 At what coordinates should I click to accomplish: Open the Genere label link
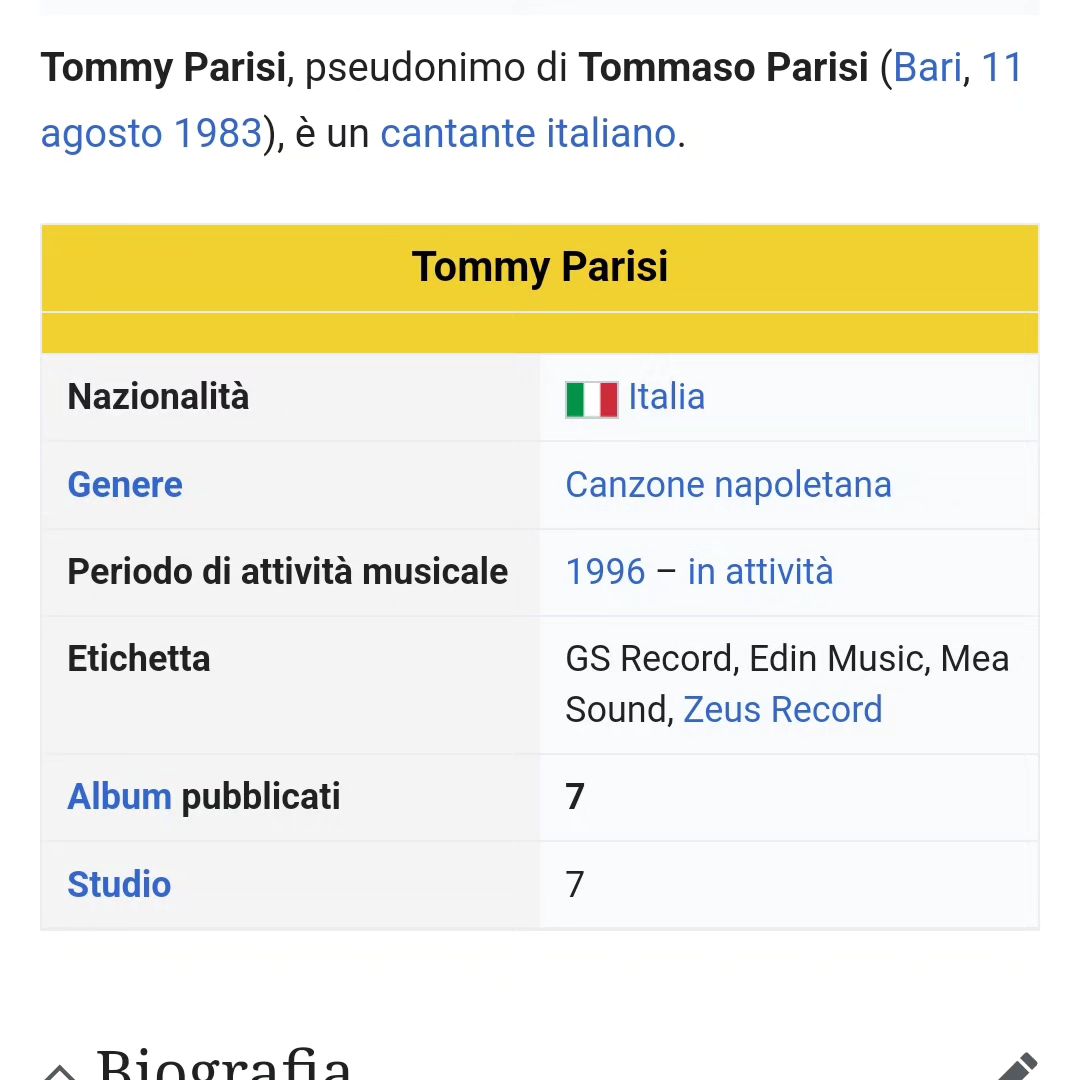point(125,485)
